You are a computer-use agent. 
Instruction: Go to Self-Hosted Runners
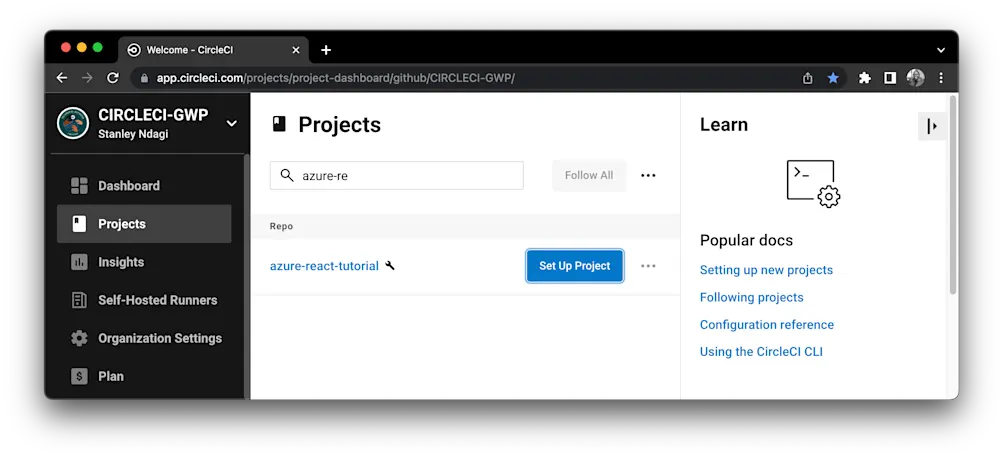click(x=144, y=300)
